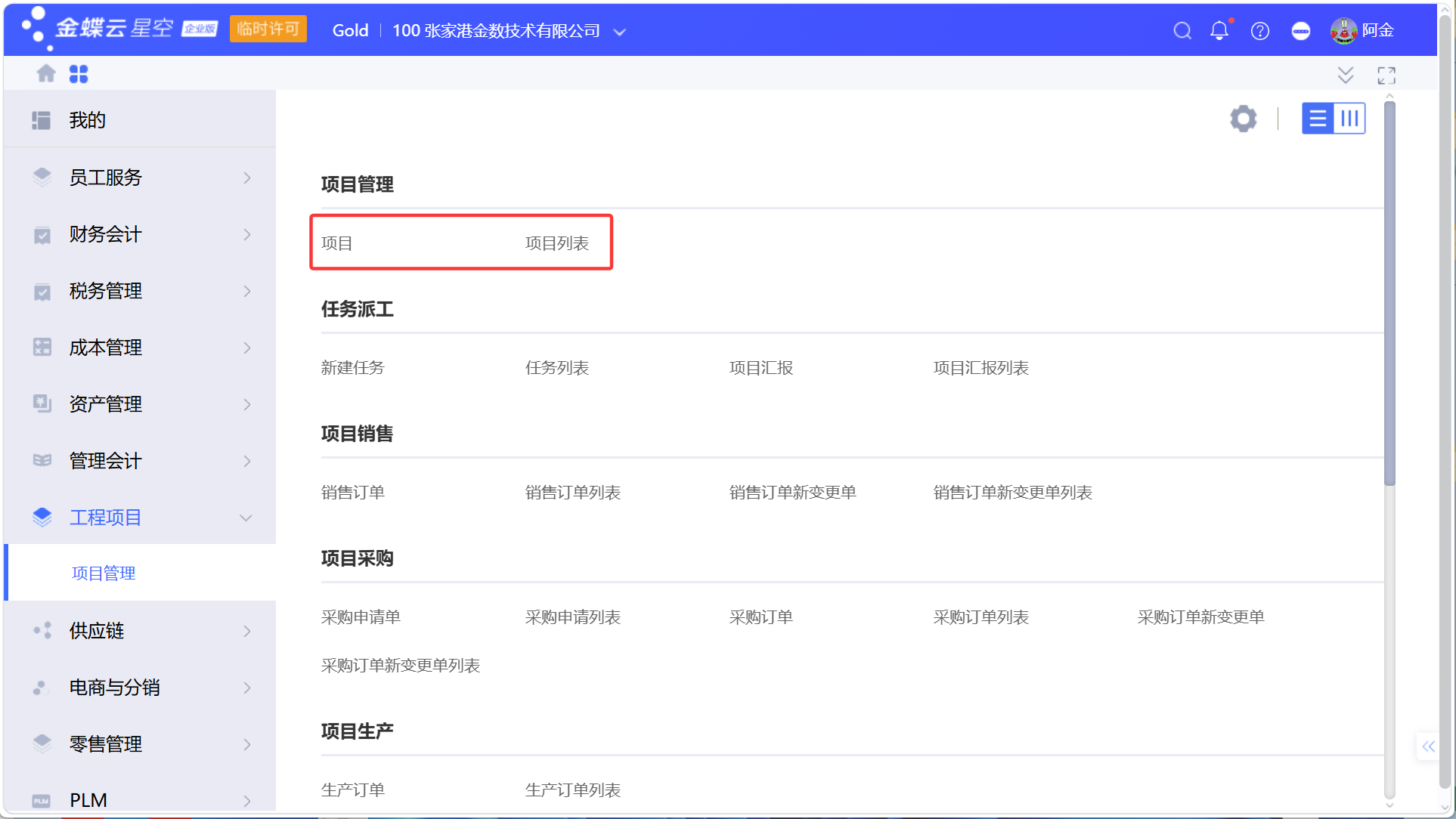Screen dimensions: 1456x819
Task: Expand the 税务管理 menu chevron
Action: pos(247,291)
